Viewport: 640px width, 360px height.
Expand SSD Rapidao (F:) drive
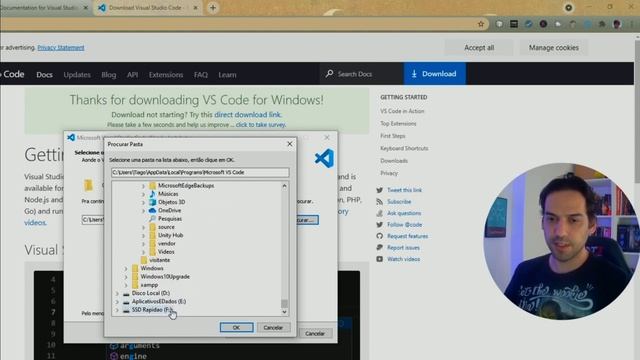(117, 310)
